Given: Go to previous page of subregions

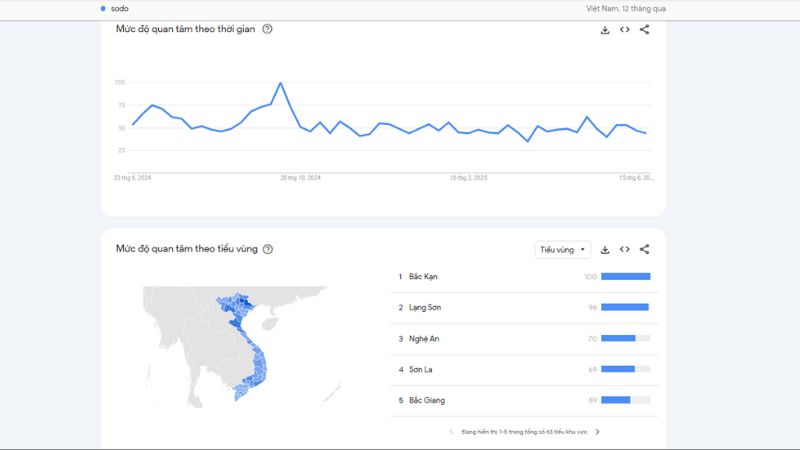Looking at the screenshot, I should tap(451, 432).
